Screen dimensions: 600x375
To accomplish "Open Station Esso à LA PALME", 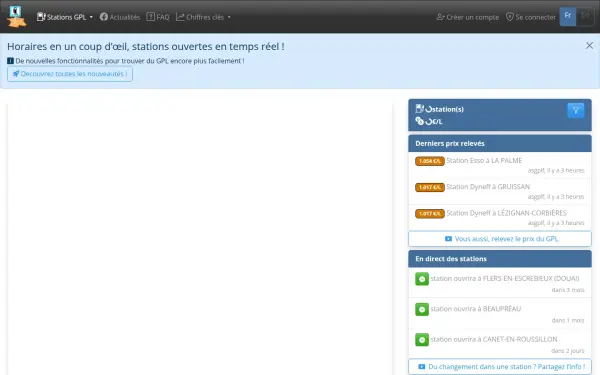I will pos(484,160).
